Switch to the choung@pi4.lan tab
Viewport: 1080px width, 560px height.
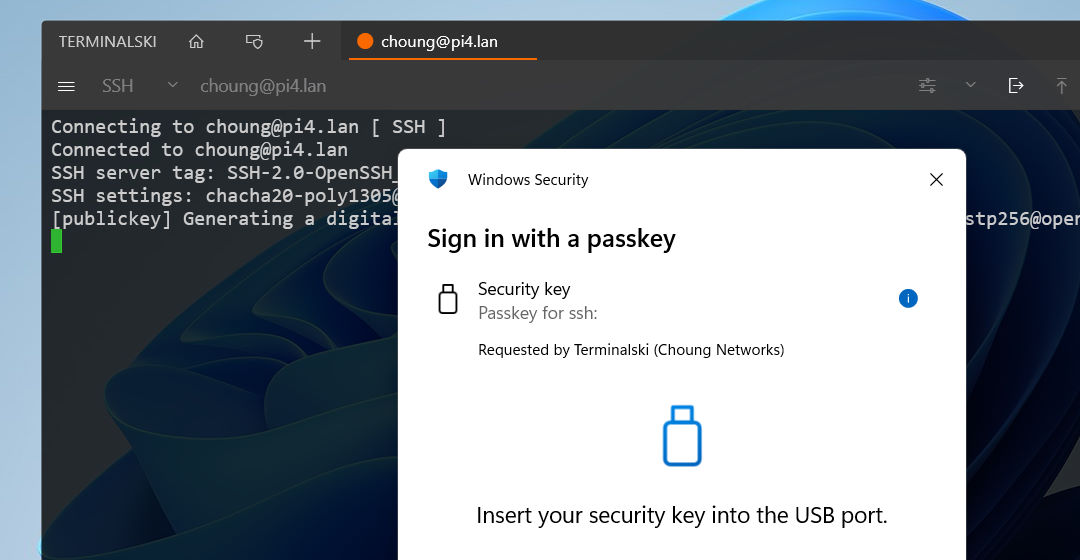coord(440,41)
